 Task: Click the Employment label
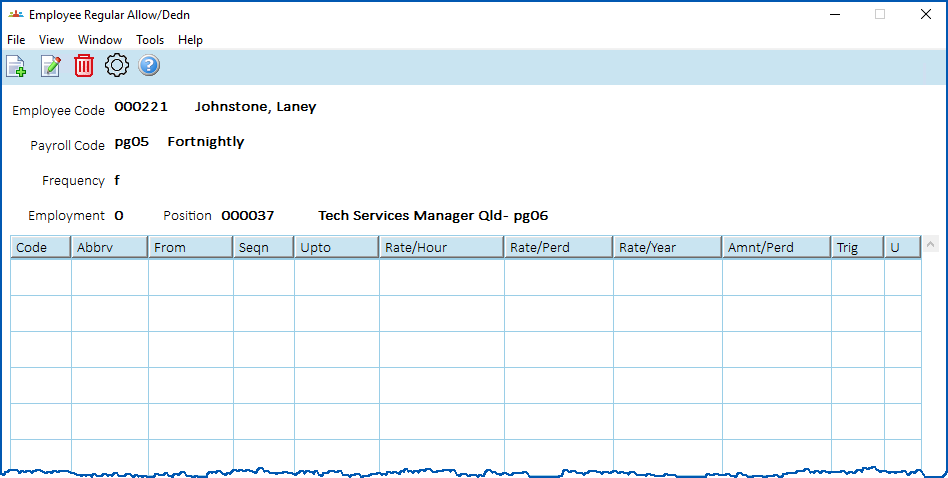click(67, 216)
